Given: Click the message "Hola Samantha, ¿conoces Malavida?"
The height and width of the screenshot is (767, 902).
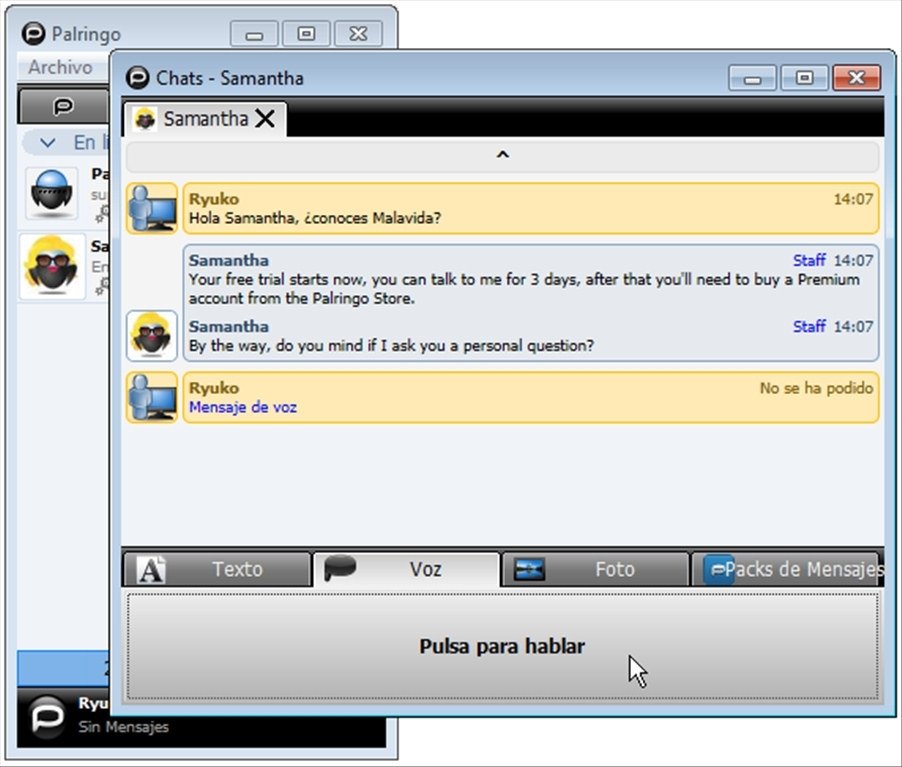Looking at the screenshot, I should 315,218.
